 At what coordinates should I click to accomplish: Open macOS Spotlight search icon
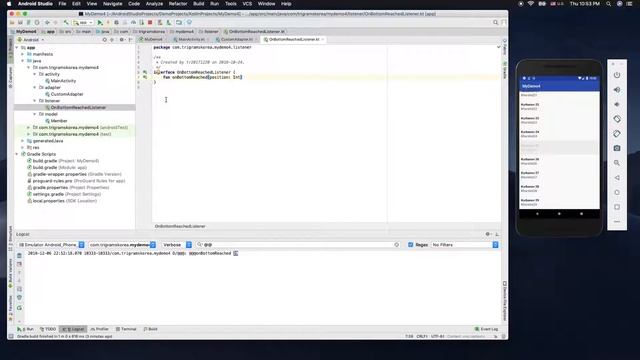point(609,4)
